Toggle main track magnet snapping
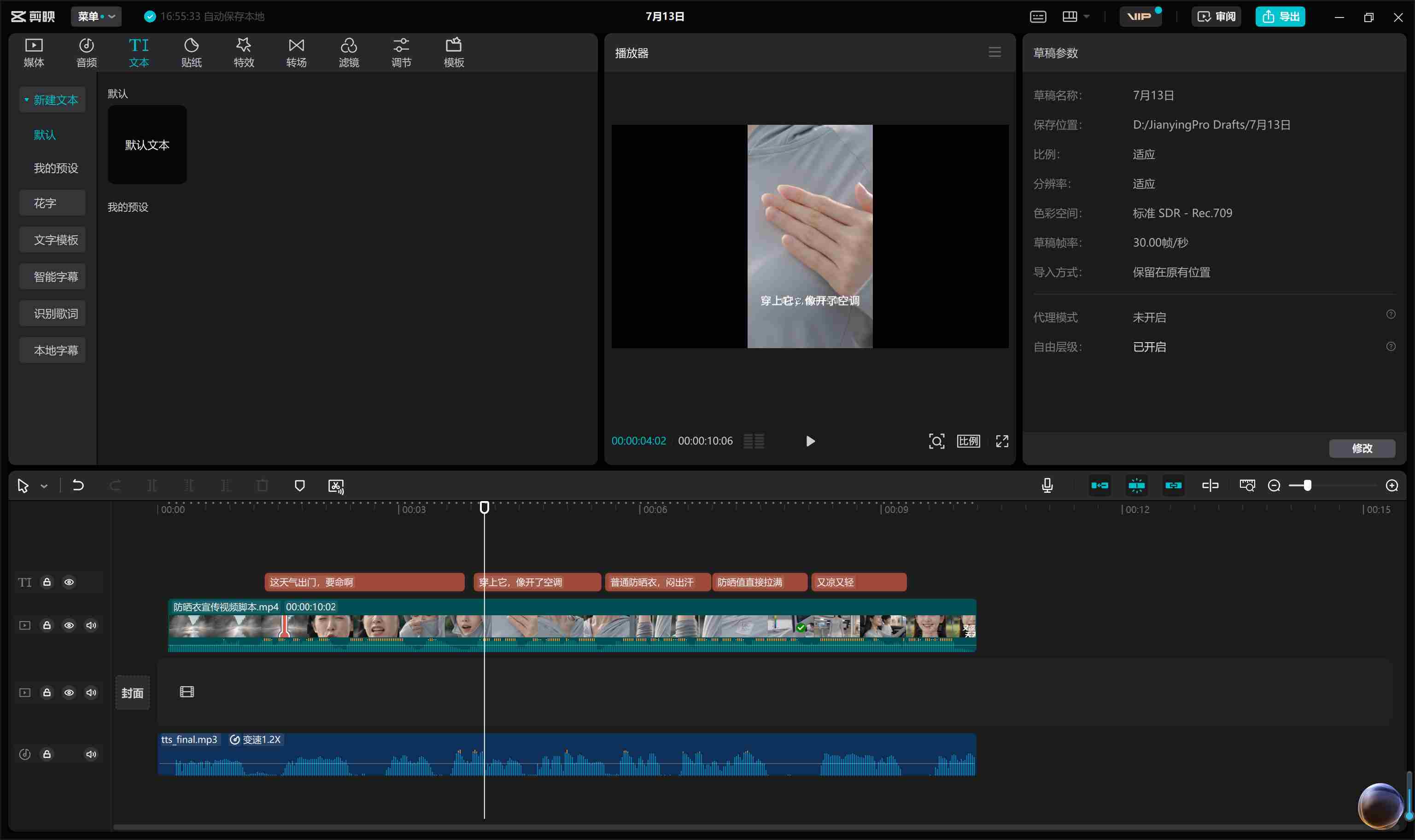 pos(1099,485)
